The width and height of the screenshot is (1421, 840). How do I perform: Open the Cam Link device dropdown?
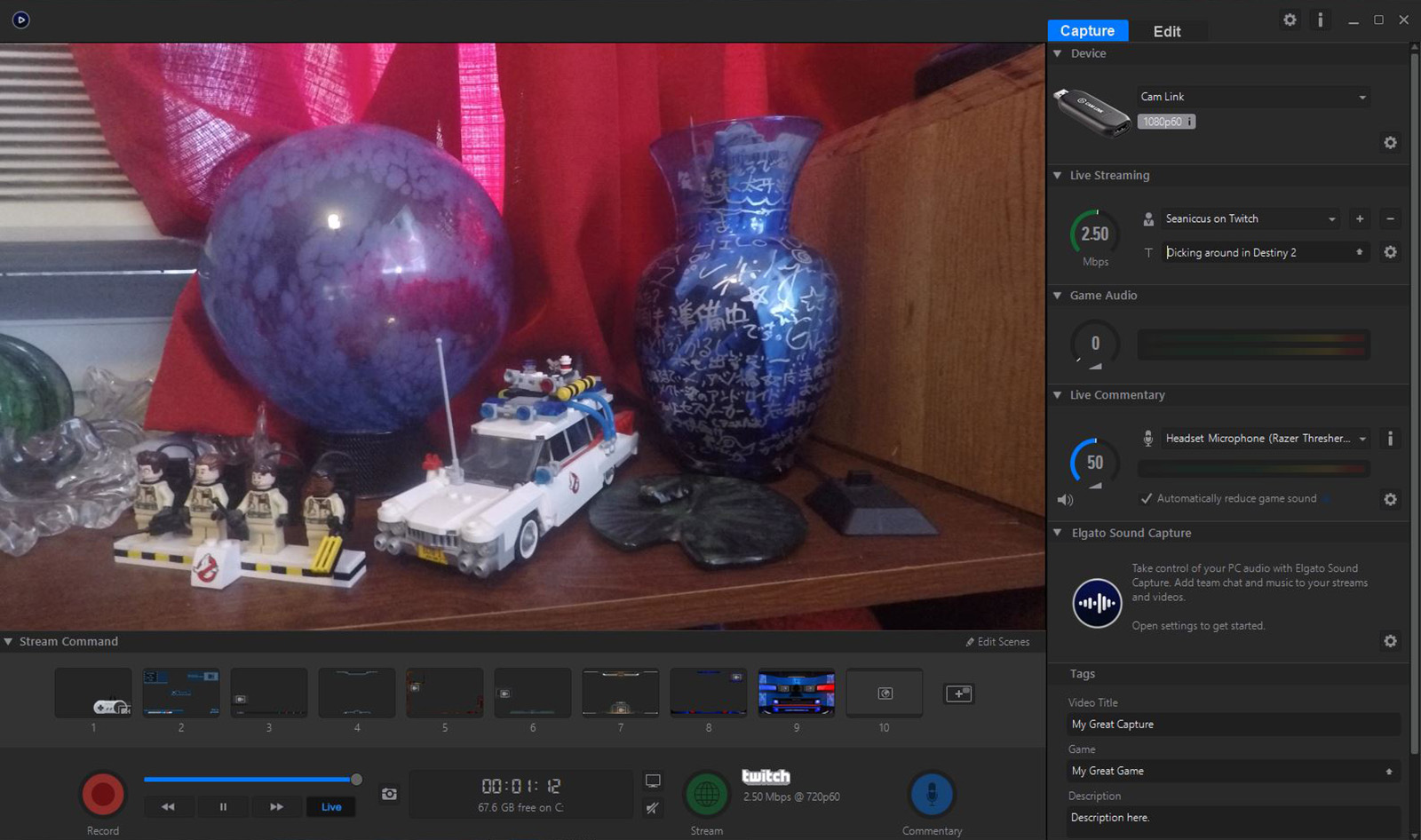1253,97
